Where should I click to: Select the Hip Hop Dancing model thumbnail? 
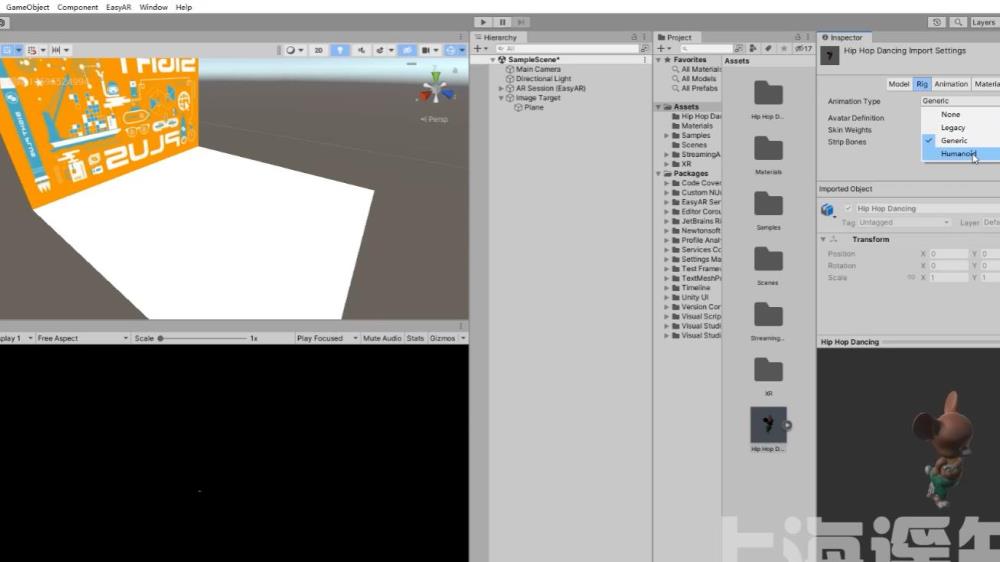pos(768,425)
